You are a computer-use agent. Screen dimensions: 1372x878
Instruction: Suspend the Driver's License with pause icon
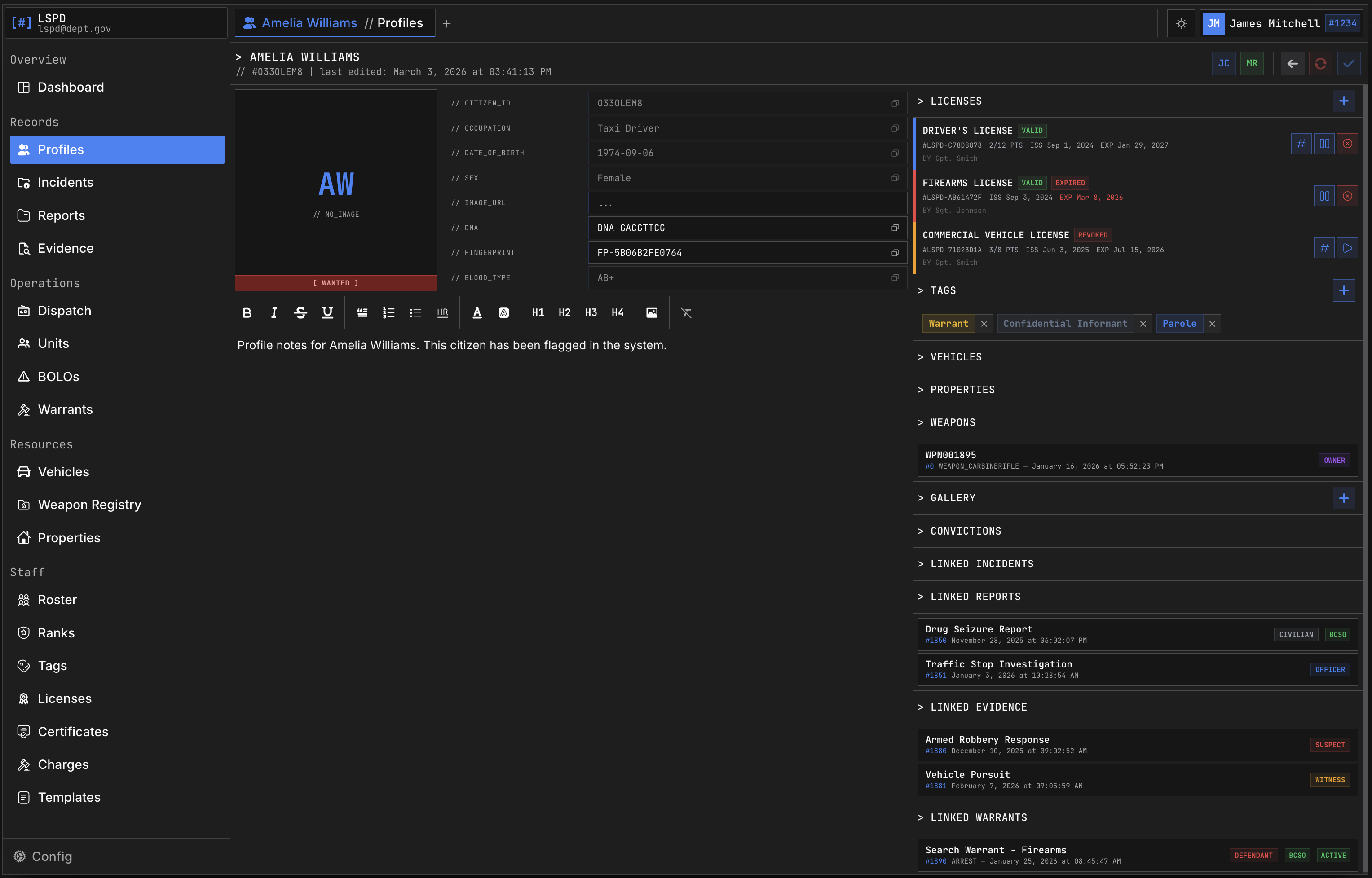coord(1324,144)
